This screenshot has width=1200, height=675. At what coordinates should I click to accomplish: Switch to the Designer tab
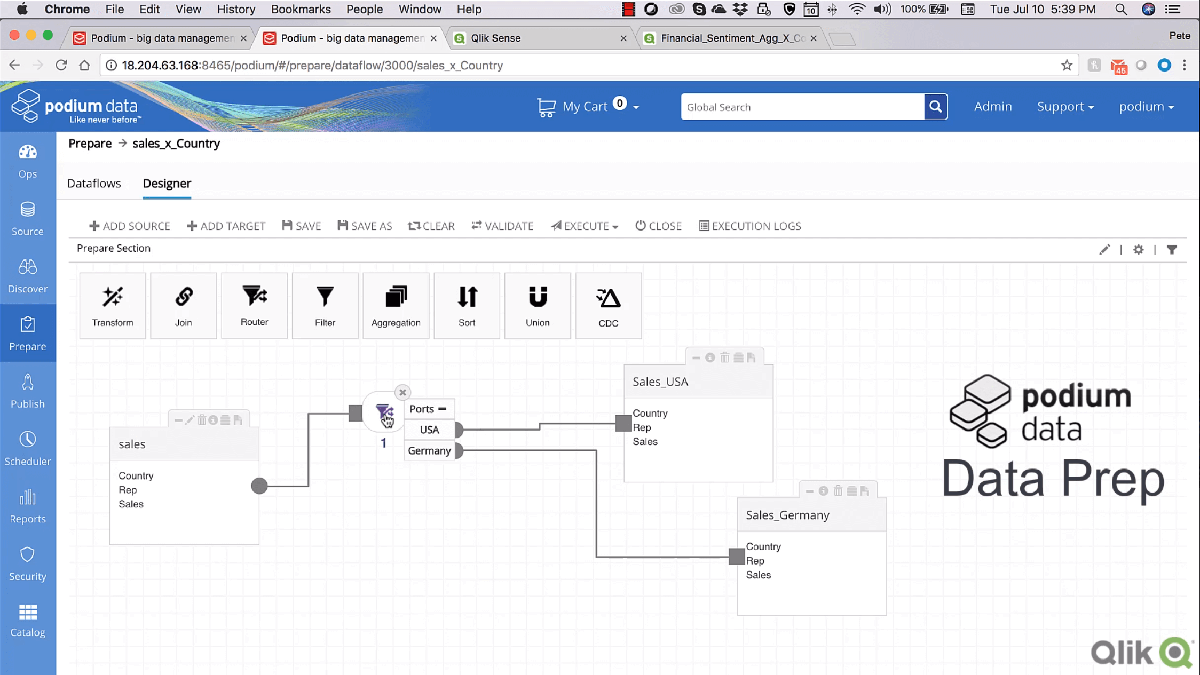167,184
